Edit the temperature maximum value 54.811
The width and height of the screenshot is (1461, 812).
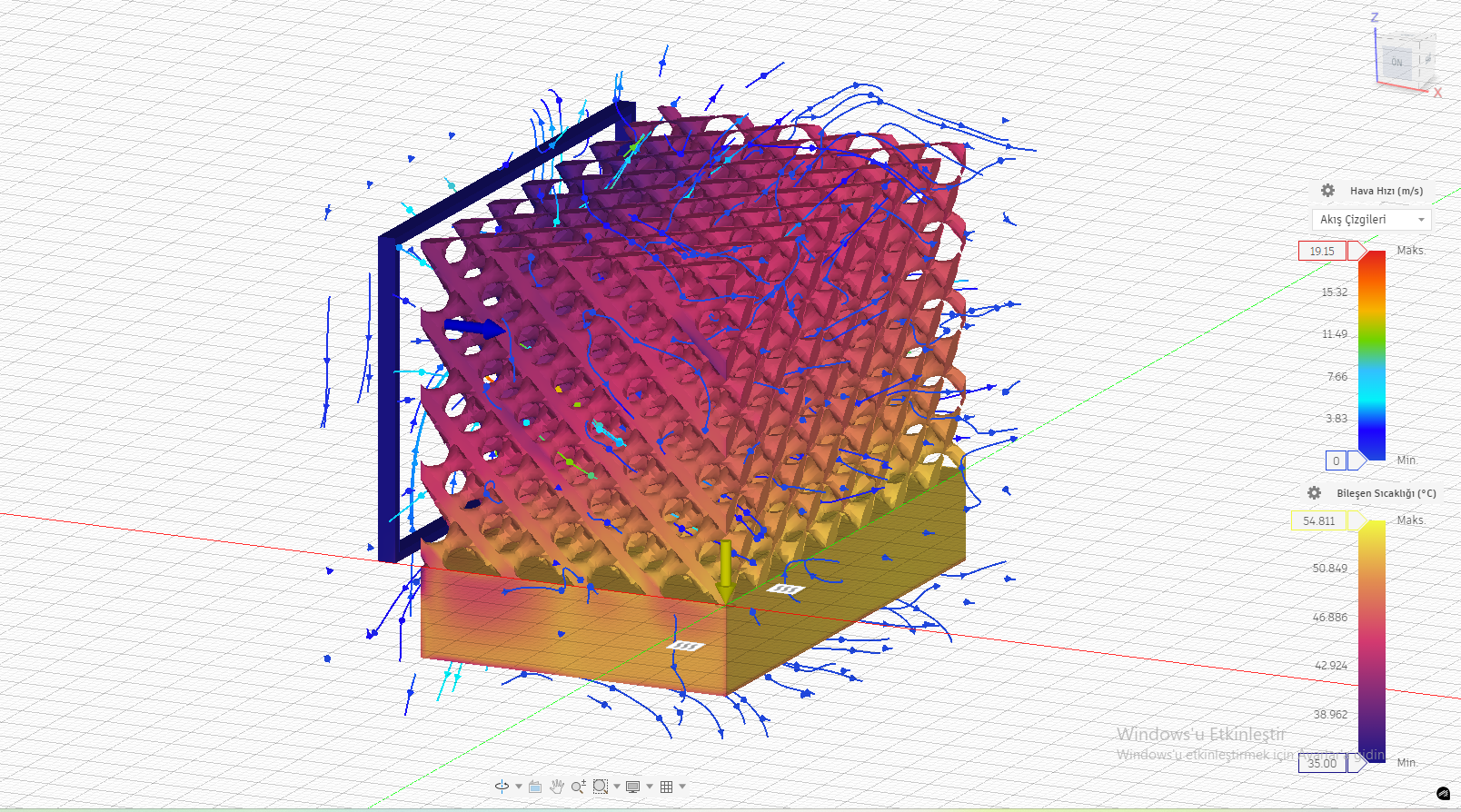tap(1319, 521)
